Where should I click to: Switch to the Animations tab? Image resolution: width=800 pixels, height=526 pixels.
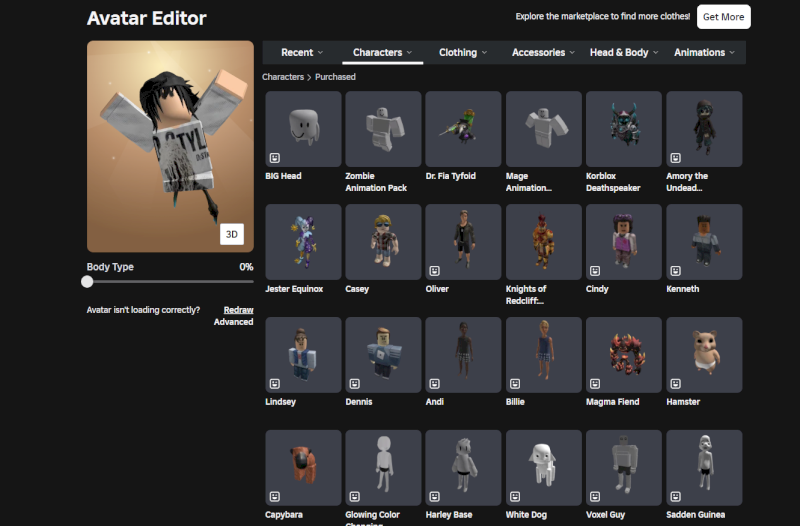[704, 52]
